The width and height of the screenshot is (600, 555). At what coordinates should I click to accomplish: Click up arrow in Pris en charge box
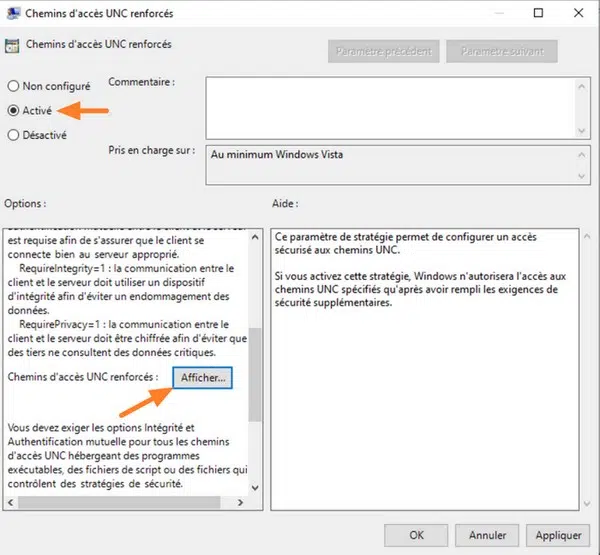click(582, 155)
